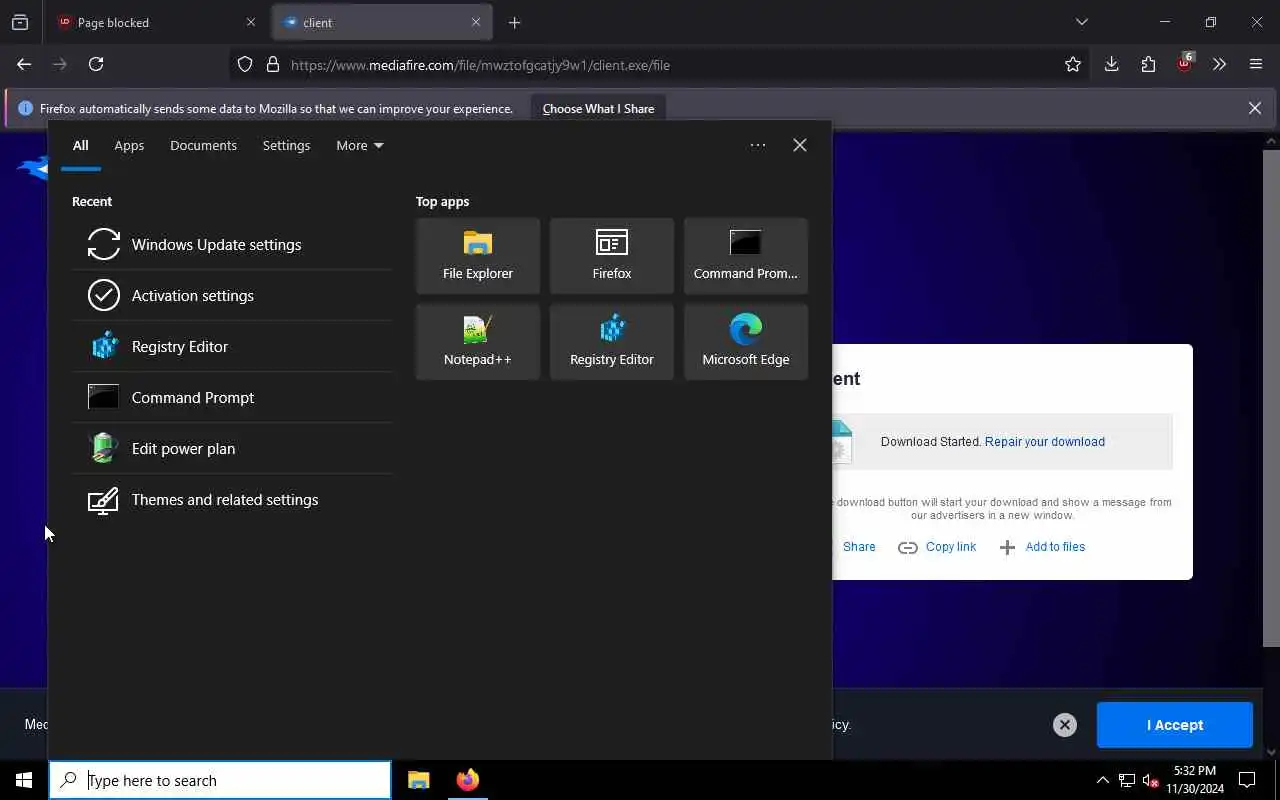This screenshot has height=800, width=1280.
Task: Switch to the Page blocked tab
Action: tap(157, 22)
